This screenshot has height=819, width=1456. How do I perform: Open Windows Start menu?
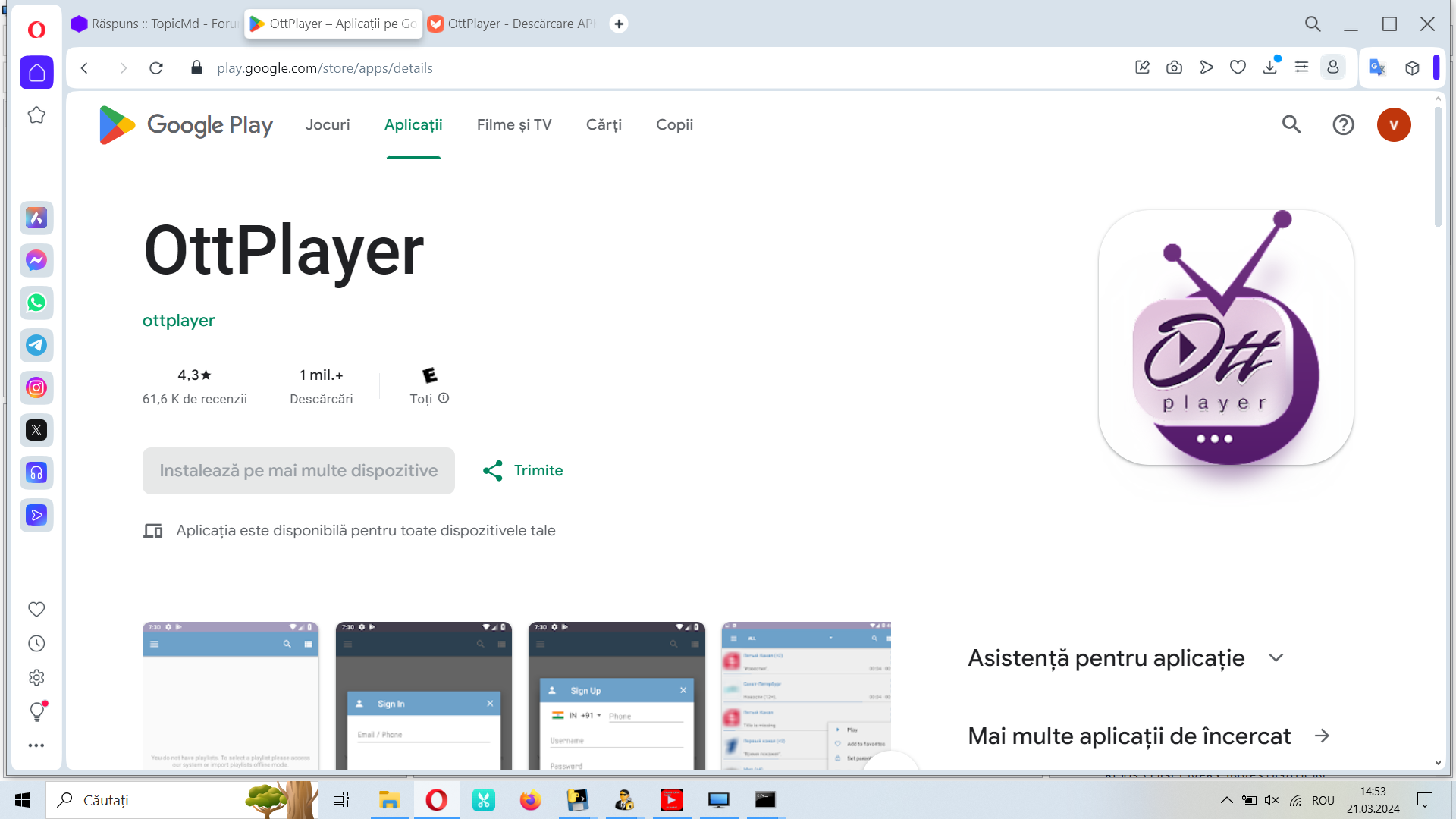click(23, 800)
